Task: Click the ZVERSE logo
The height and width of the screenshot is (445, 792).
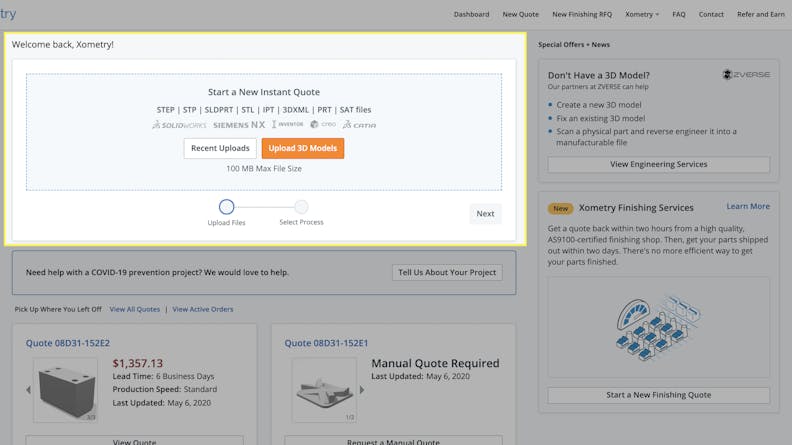Action: (746, 75)
